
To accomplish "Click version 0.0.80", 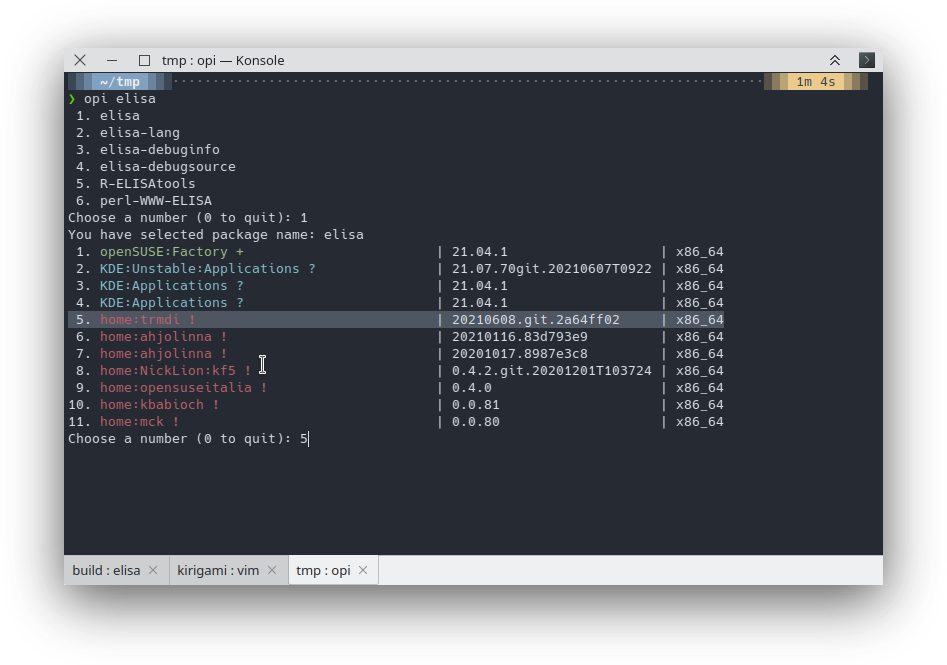I will click(475, 422).
